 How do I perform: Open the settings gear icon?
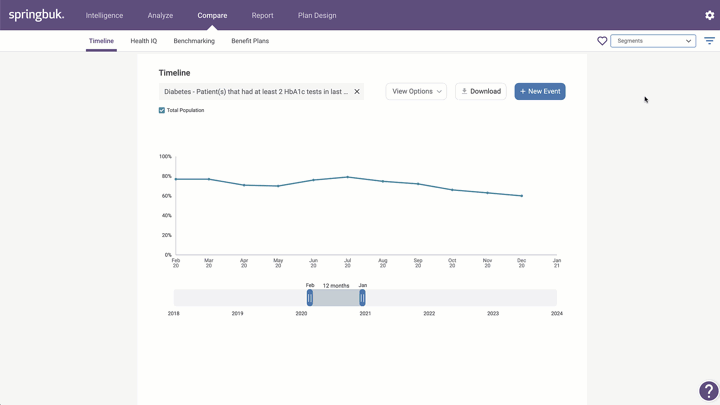(710, 15)
